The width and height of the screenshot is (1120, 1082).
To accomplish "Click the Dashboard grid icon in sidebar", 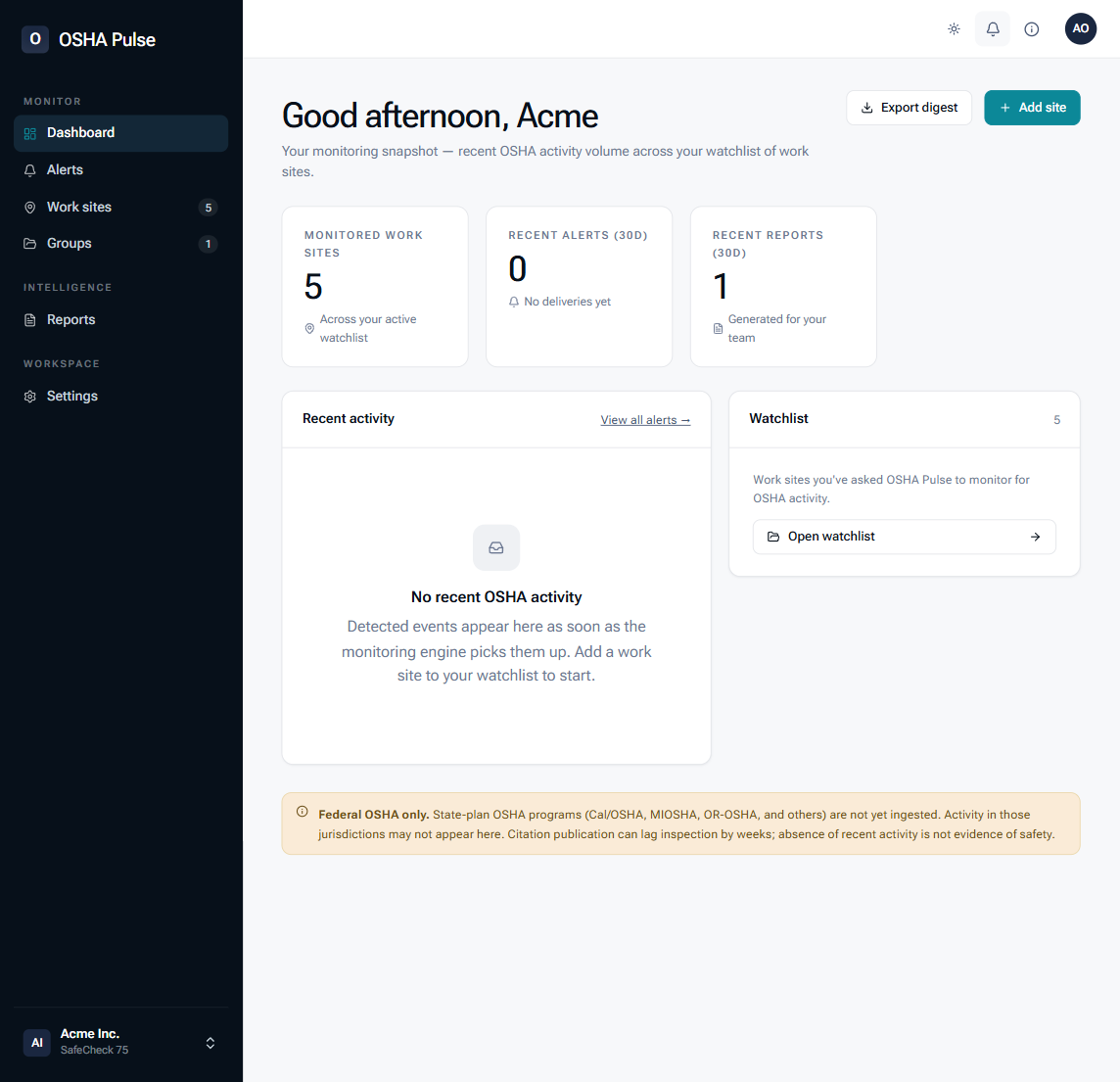I will (30, 133).
